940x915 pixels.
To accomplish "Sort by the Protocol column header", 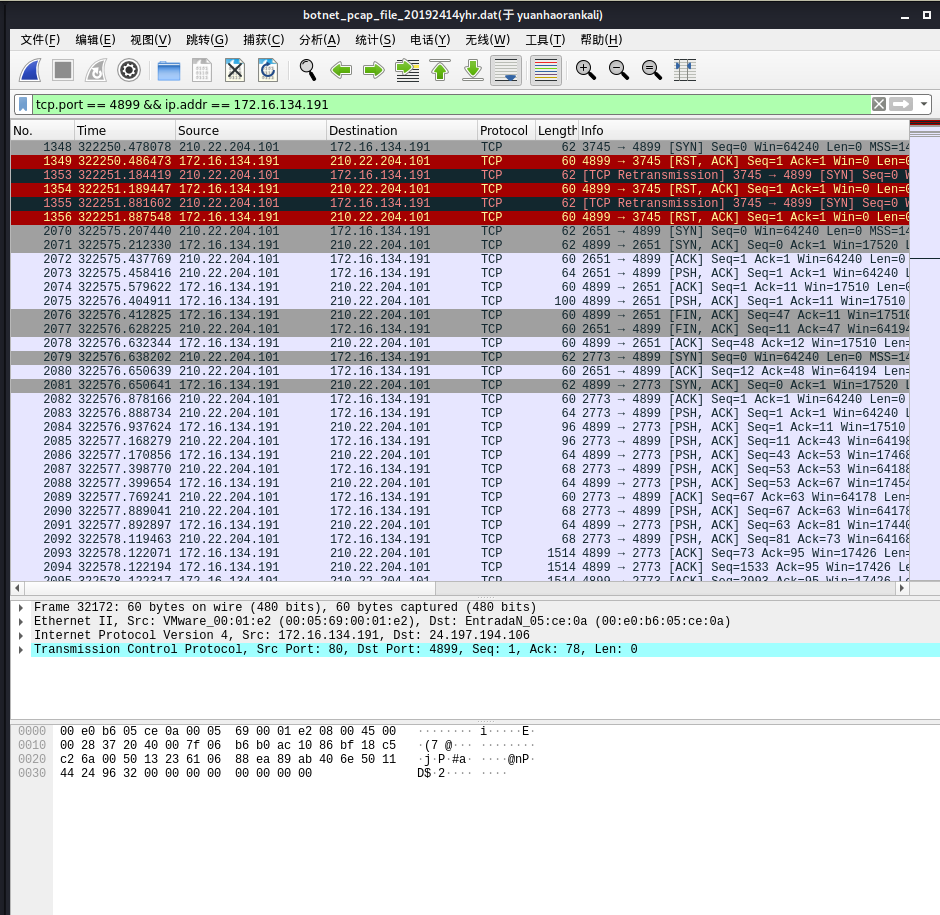I will pos(506,131).
